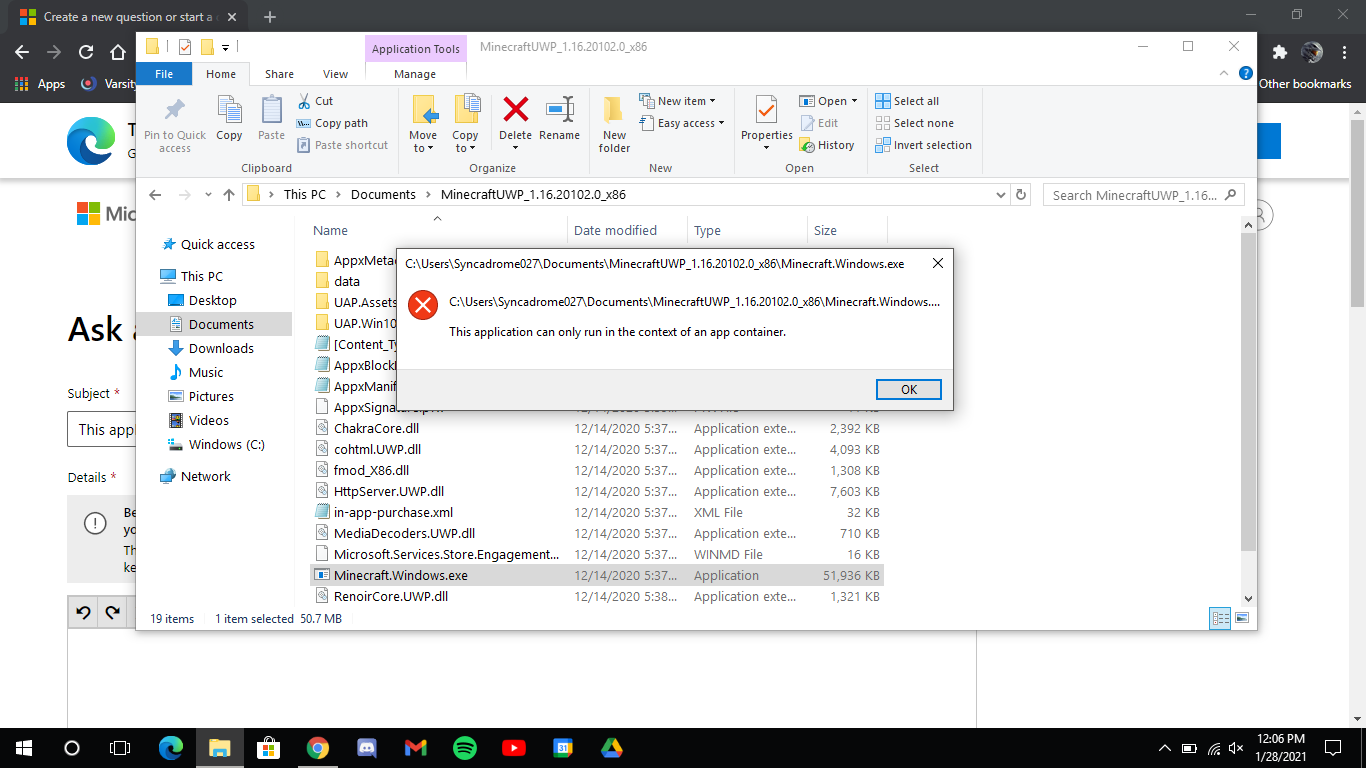Click the Paste icon in the ribbon
The image size is (1366, 768).
[271, 113]
